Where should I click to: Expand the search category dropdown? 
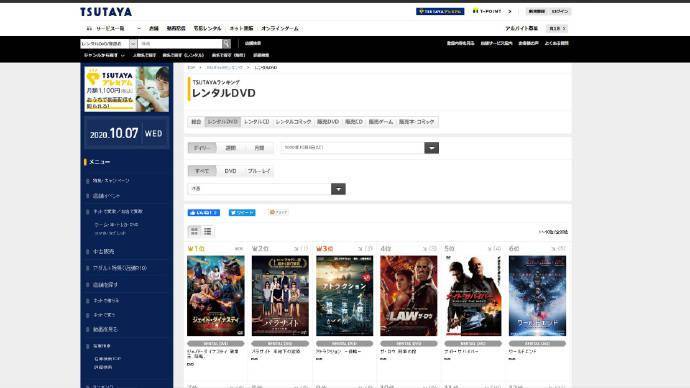[x=108, y=44]
